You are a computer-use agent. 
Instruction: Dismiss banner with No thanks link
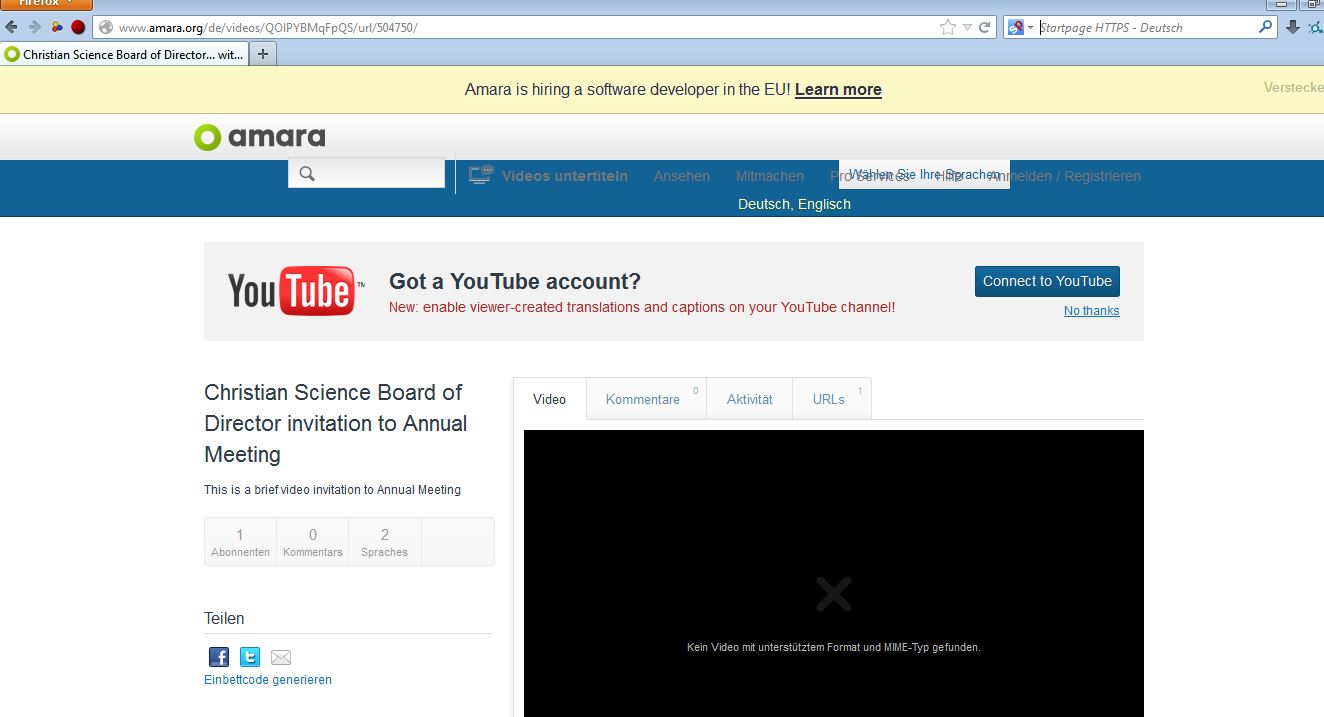pyautogui.click(x=1091, y=311)
